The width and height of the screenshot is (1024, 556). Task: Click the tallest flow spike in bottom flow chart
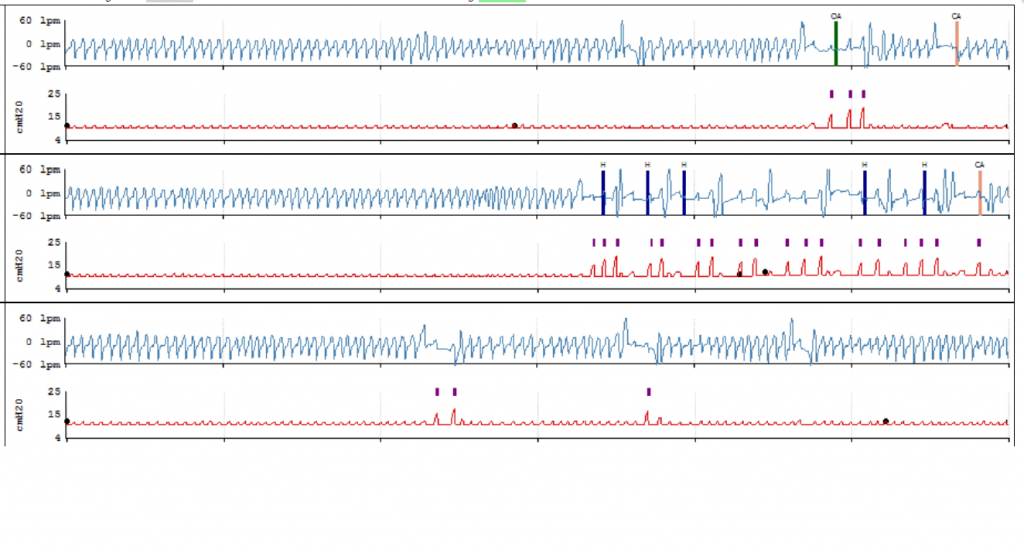pos(626,325)
